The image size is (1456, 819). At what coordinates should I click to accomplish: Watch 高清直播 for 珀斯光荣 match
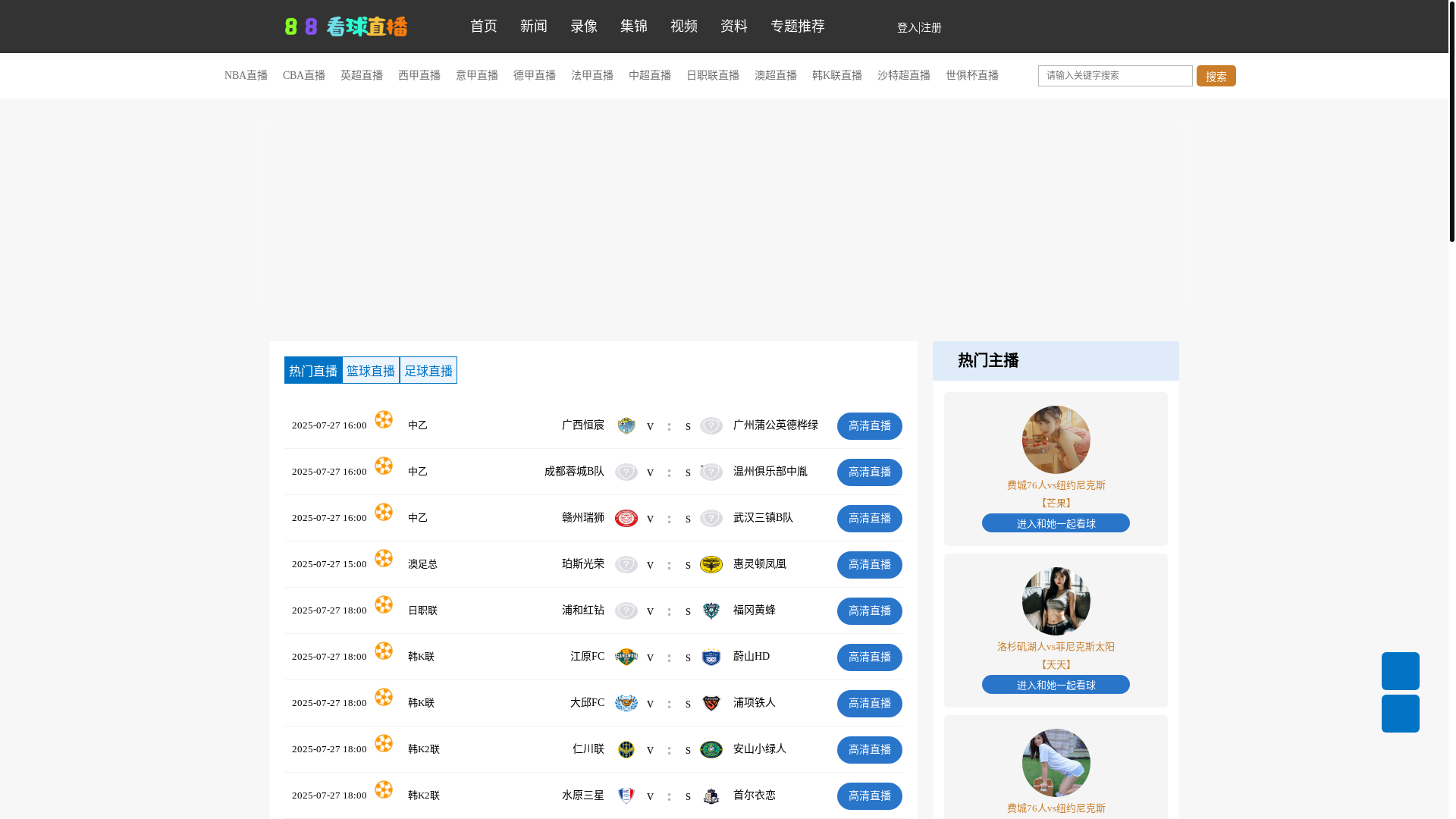pos(870,565)
